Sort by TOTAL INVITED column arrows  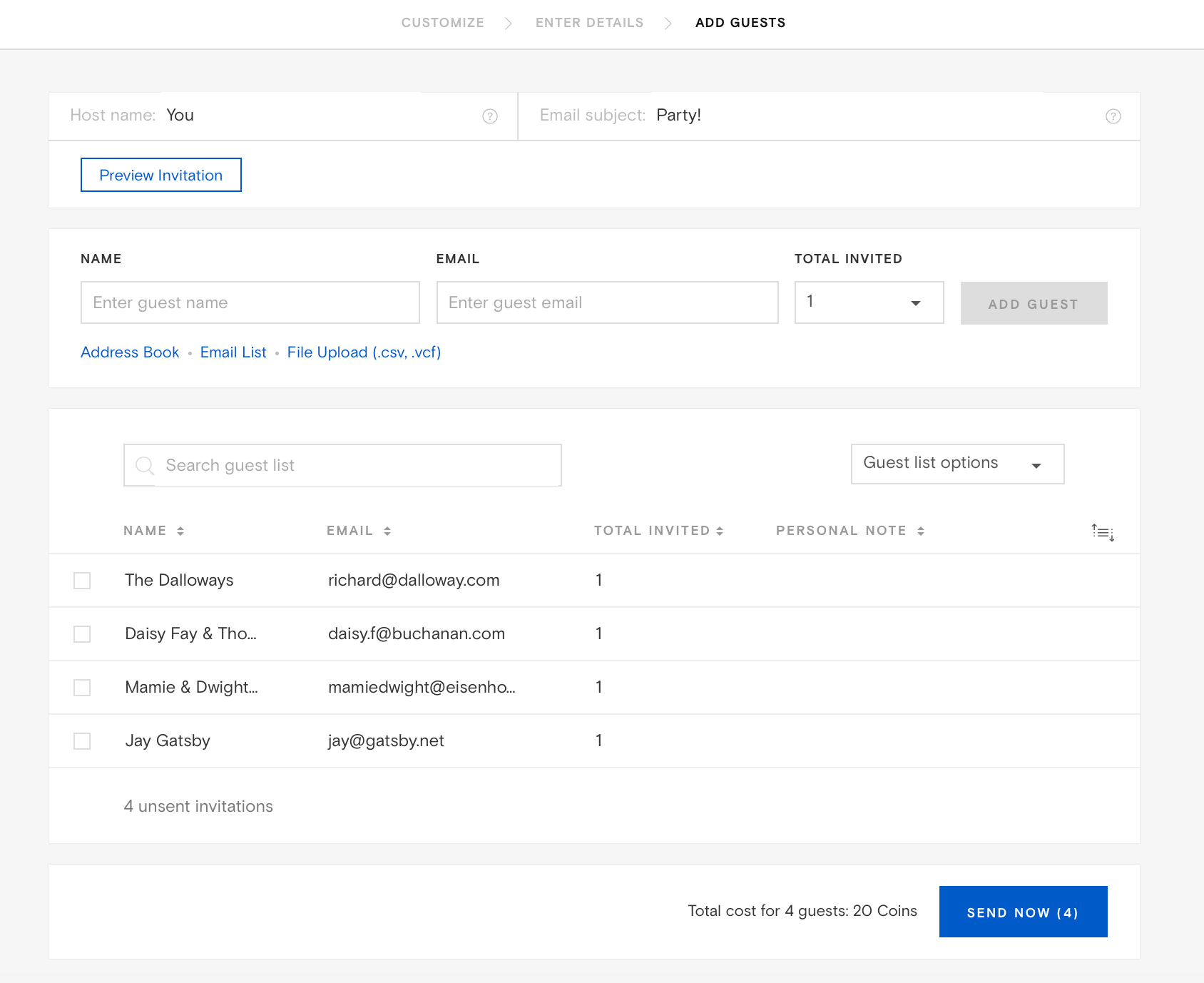click(x=720, y=530)
